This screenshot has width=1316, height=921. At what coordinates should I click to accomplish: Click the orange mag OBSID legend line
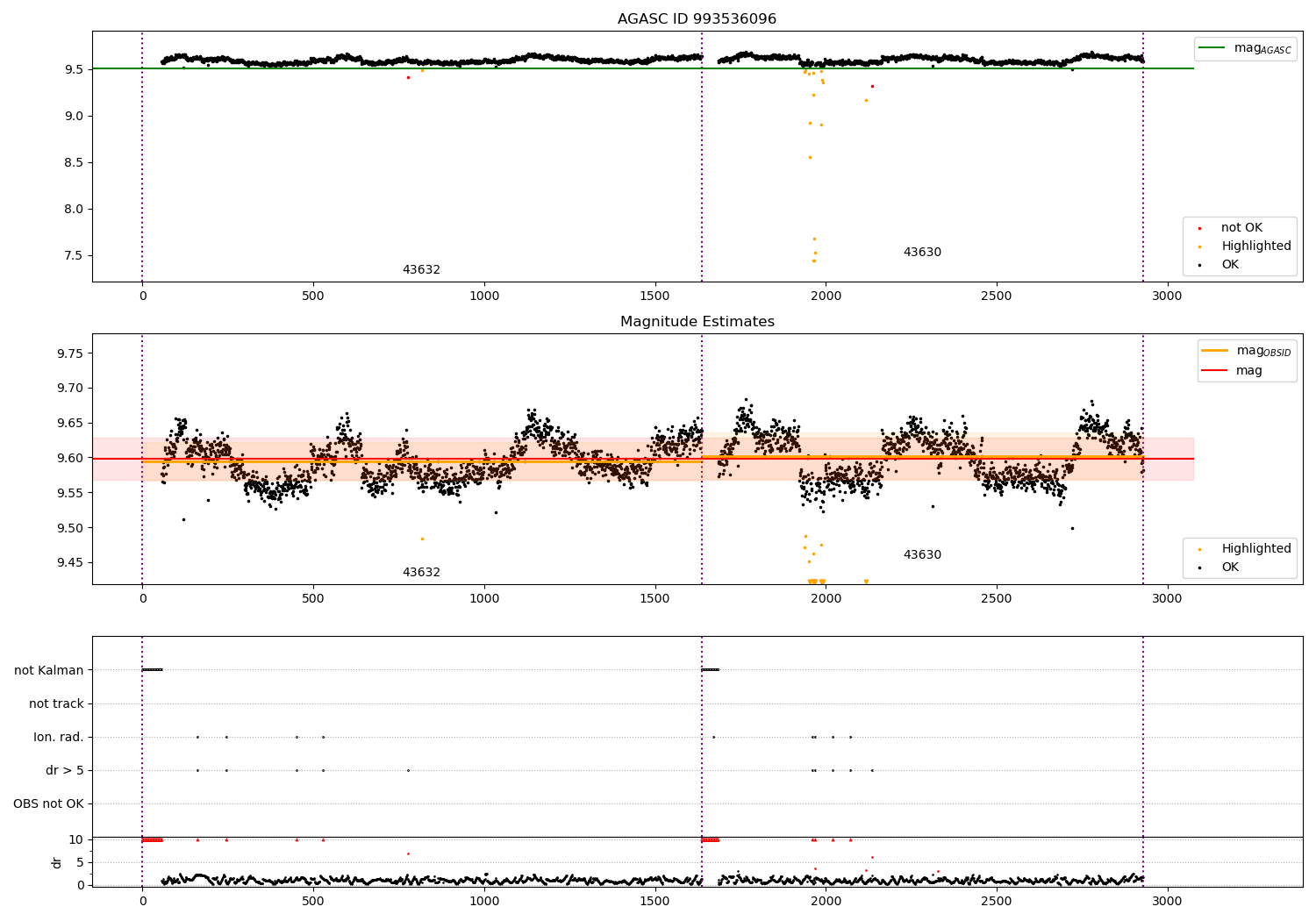1214,351
